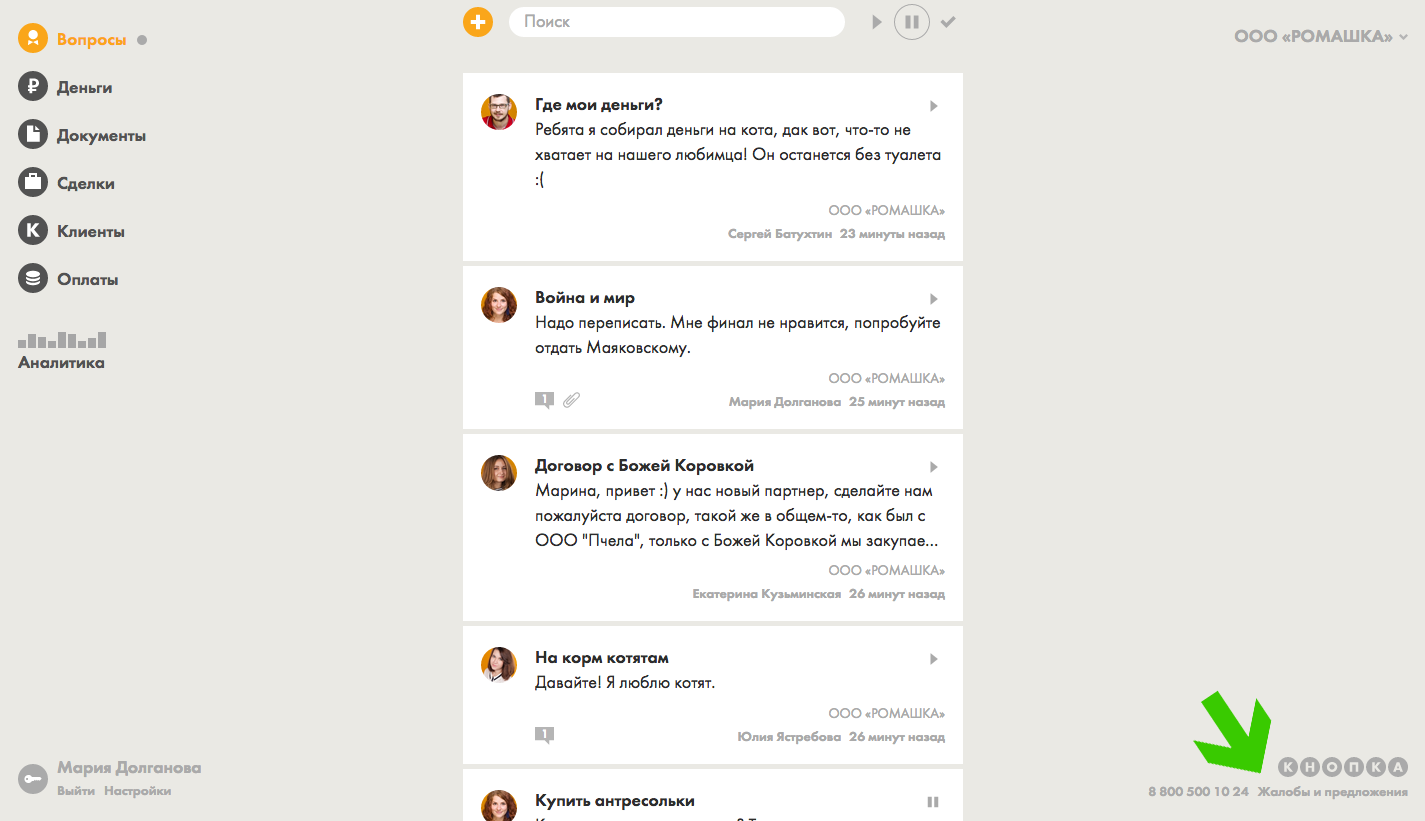Click the paperclip attachment icon in Война и мир
Screen dimensions: 1425x821
(x=571, y=401)
